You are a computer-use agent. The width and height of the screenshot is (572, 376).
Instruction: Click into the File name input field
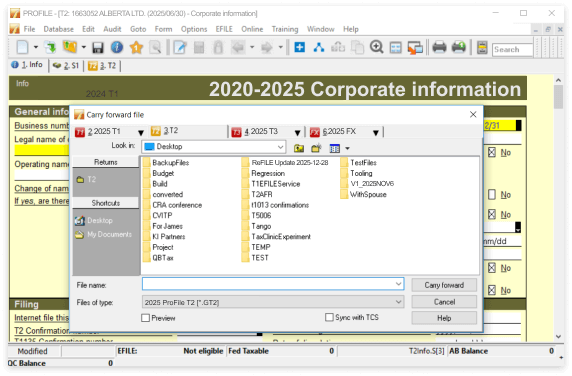268,284
